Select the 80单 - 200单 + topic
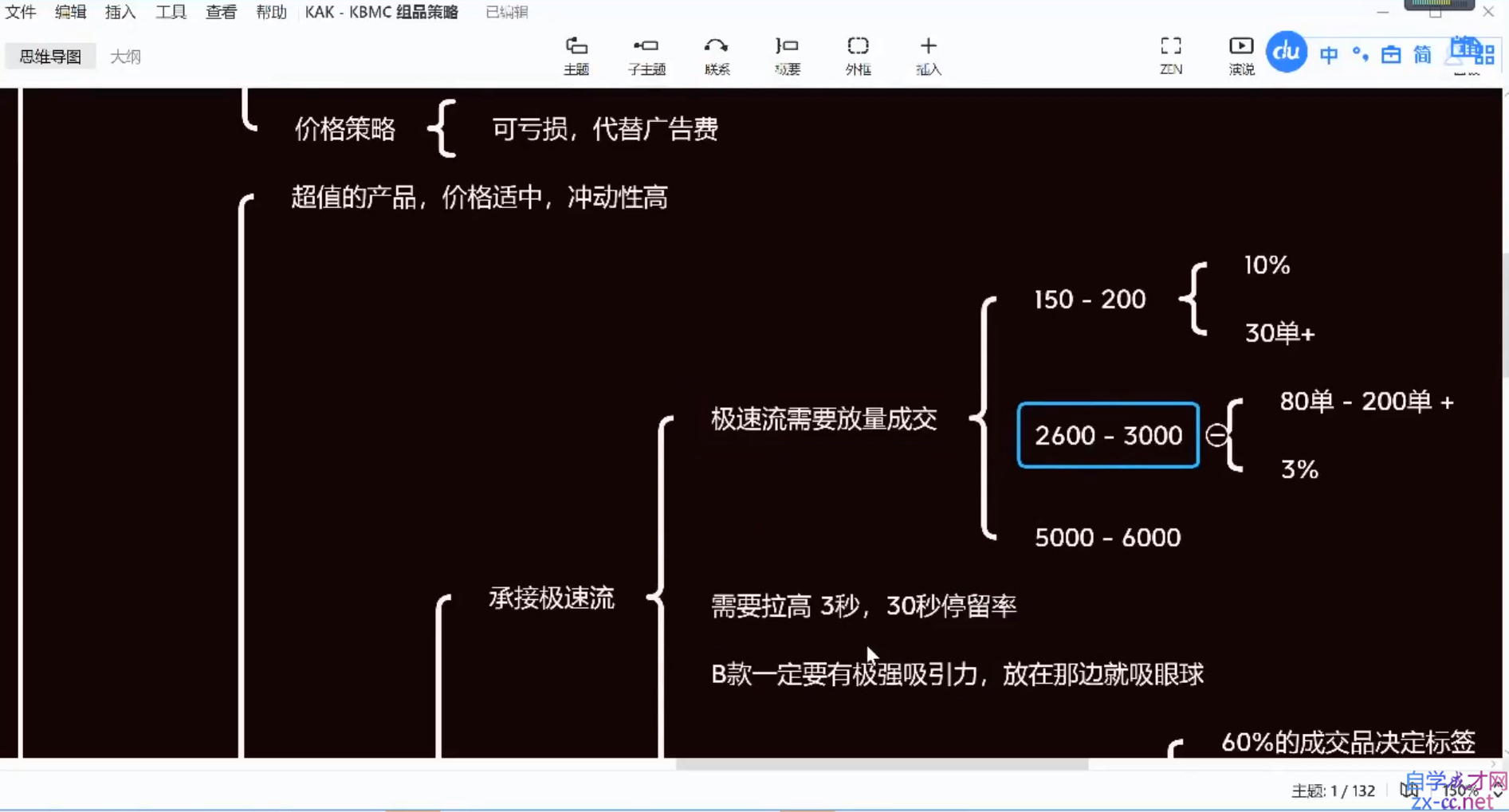The width and height of the screenshot is (1509, 812). pos(1366,401)
